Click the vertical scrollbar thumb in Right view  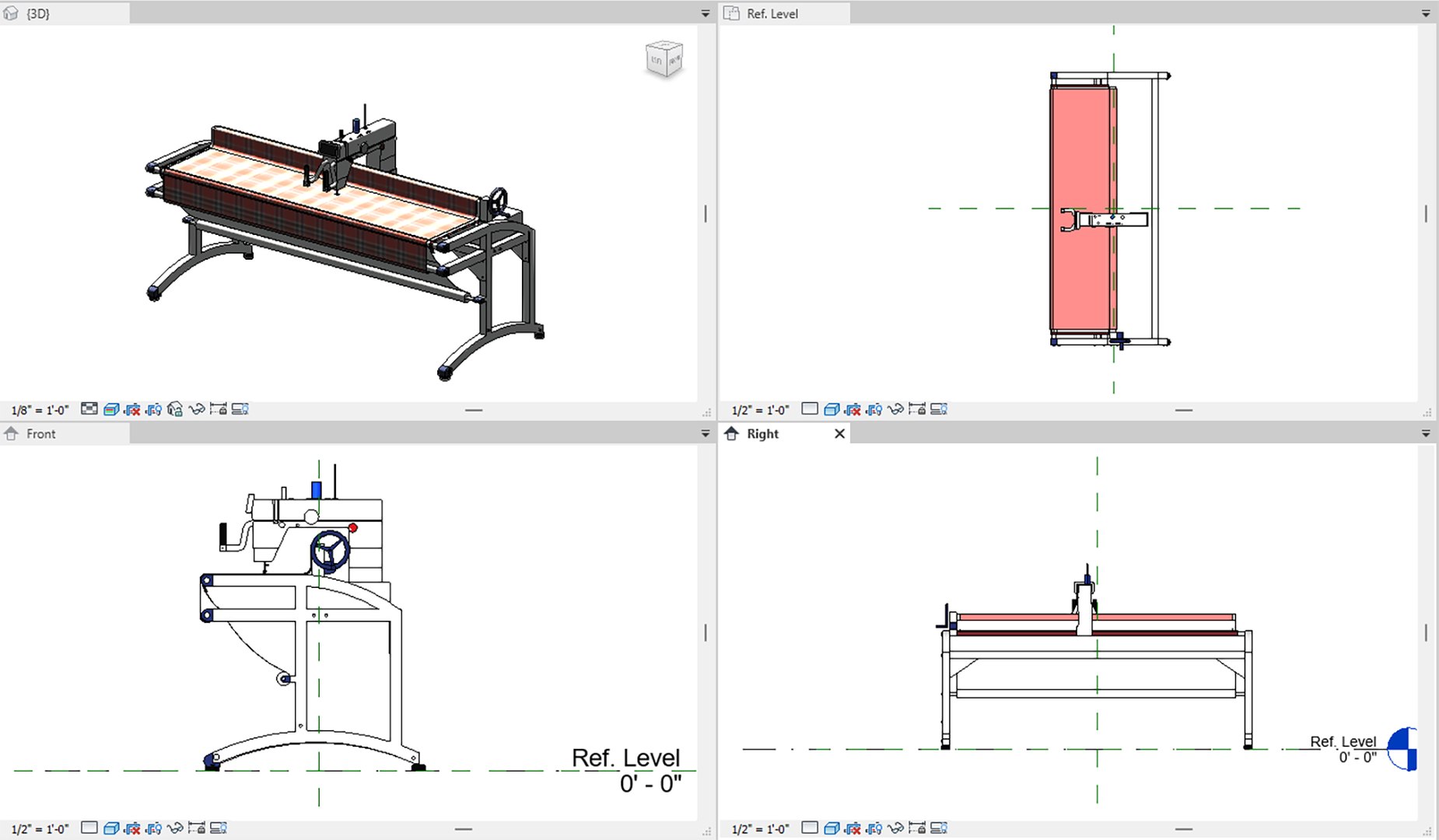1426,633
